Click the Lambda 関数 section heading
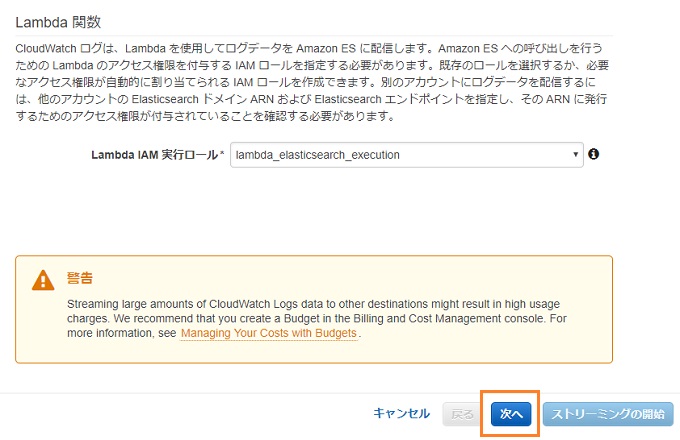The width and height of the screenshot is (680, 440). (58, 22)
